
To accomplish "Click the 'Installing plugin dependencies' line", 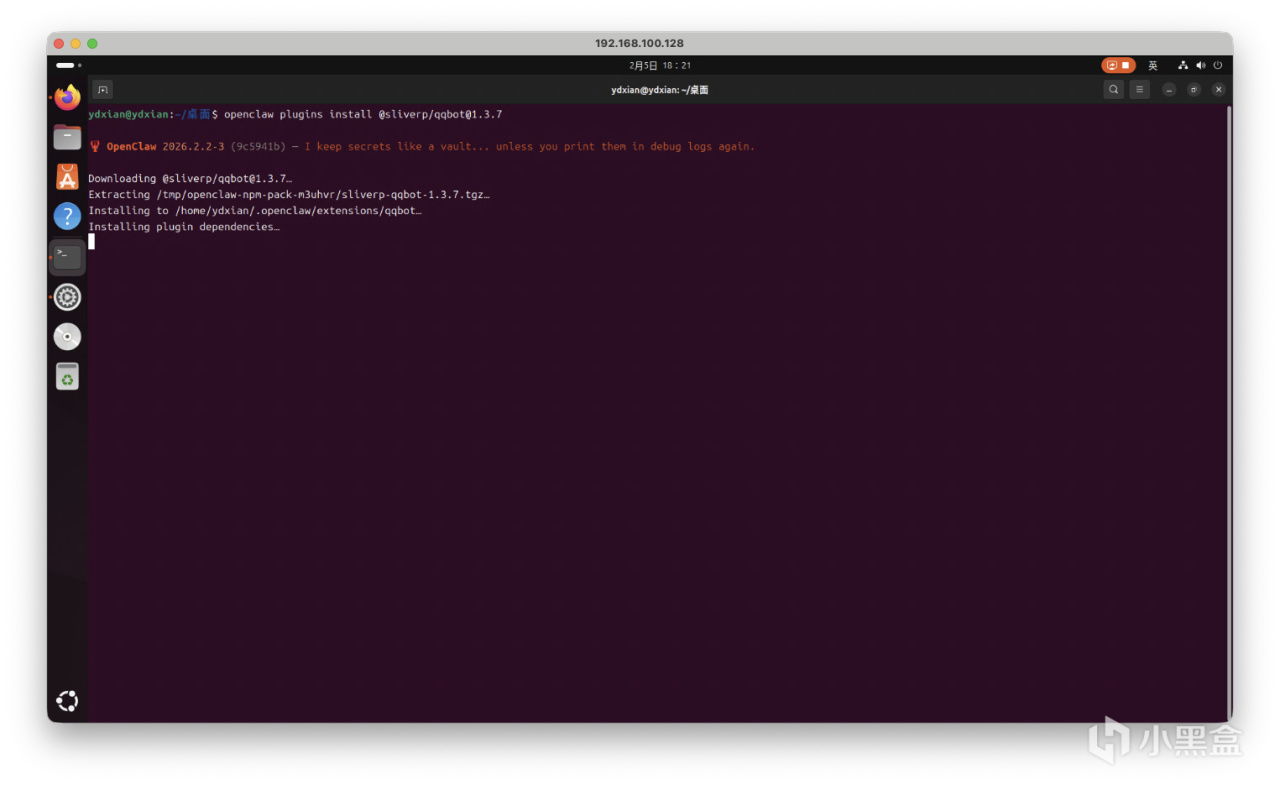I will [x=184, y=227].
